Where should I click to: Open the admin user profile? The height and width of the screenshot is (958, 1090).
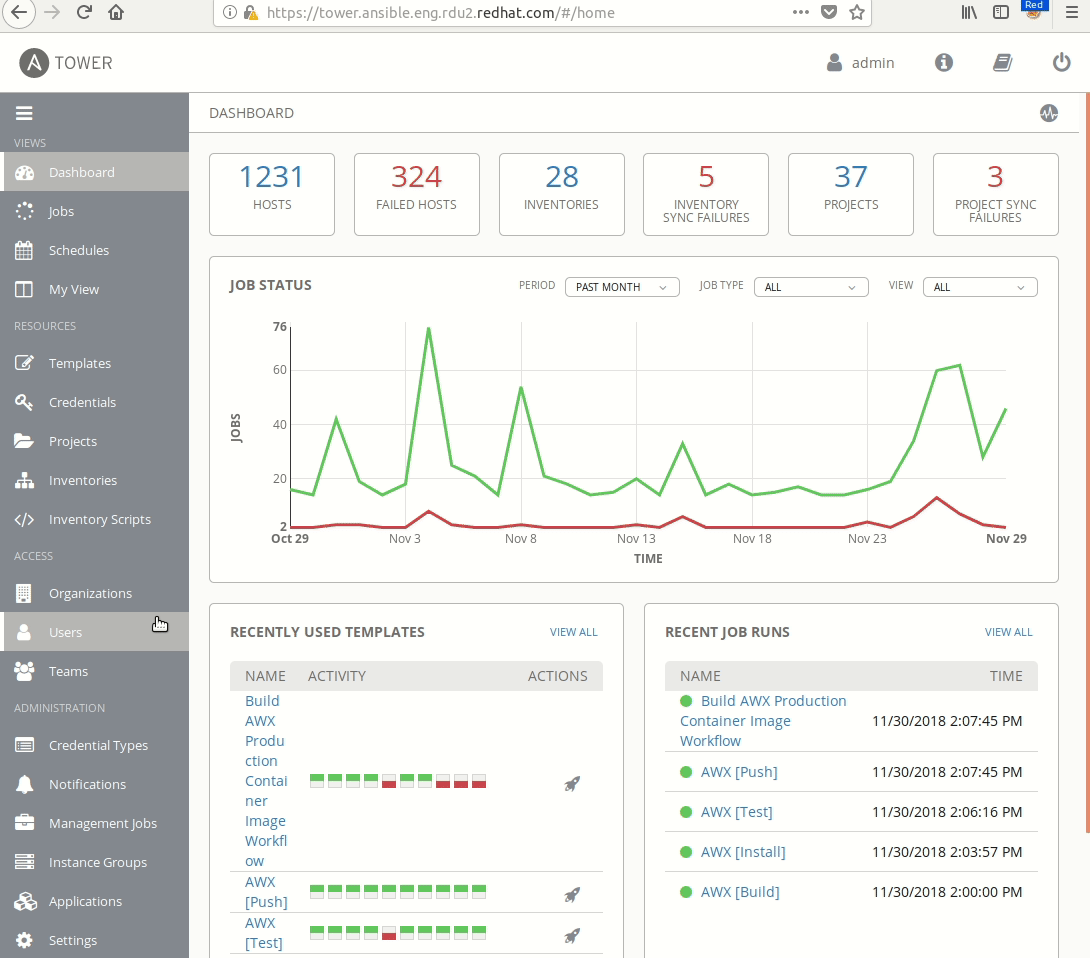tap(860, 63)
